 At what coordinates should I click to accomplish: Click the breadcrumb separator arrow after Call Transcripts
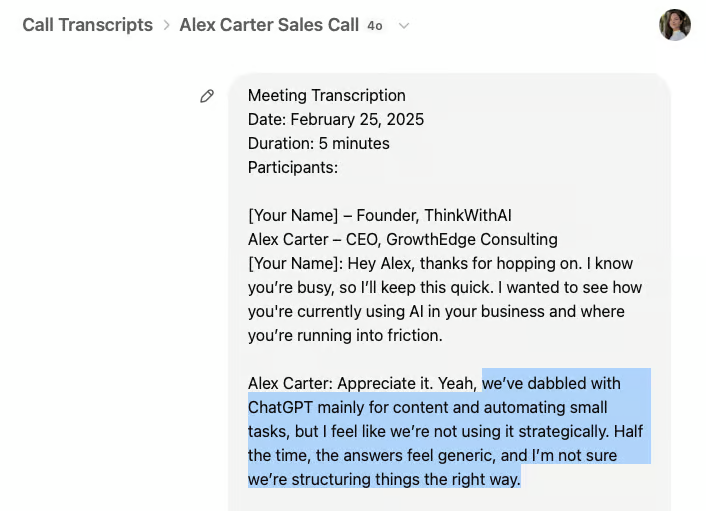pyautogui.click(x=167, y=25)
